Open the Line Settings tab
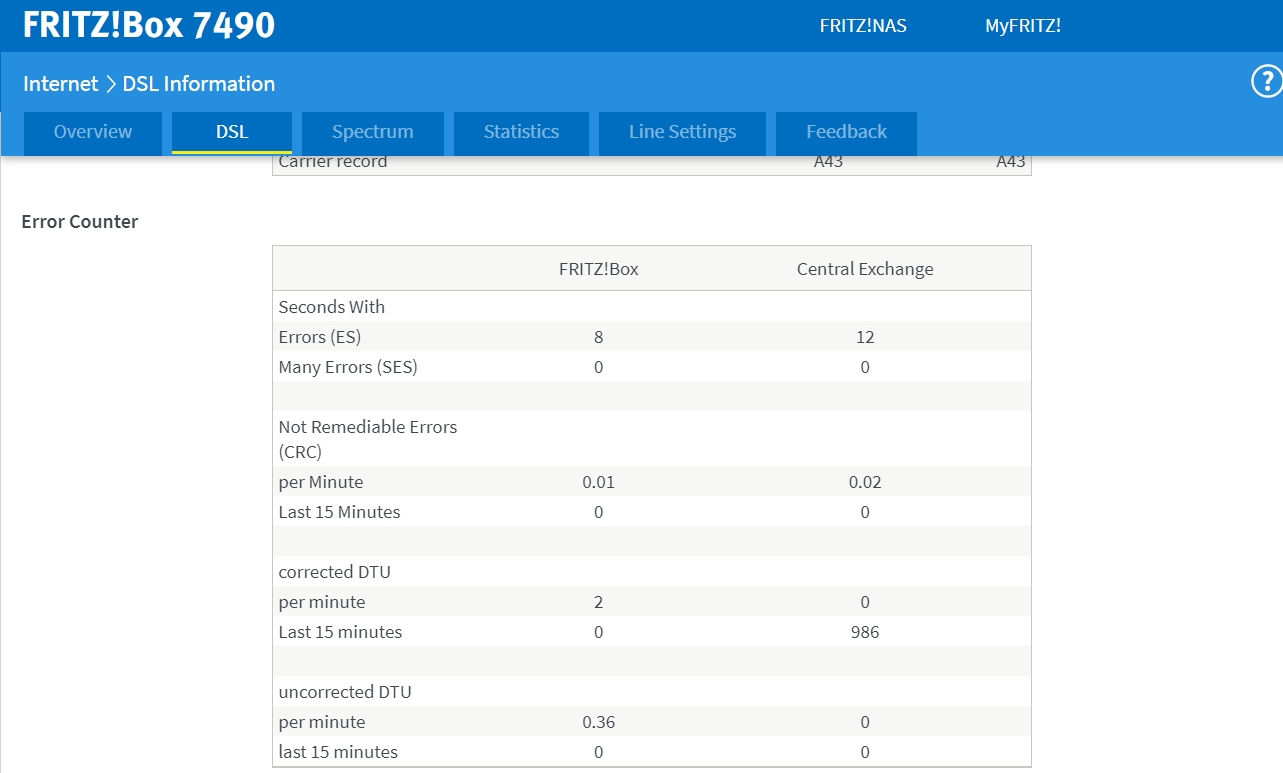The width and height of the screenshot is (1283, 773). 682,132
